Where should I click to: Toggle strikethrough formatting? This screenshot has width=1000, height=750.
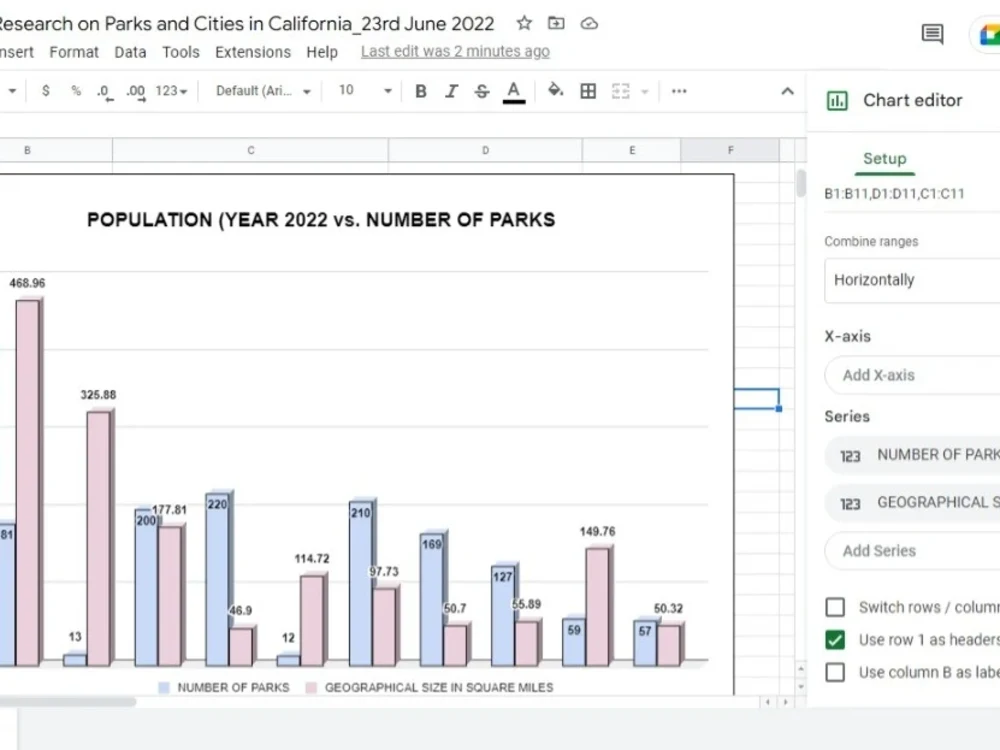[482, 91]
